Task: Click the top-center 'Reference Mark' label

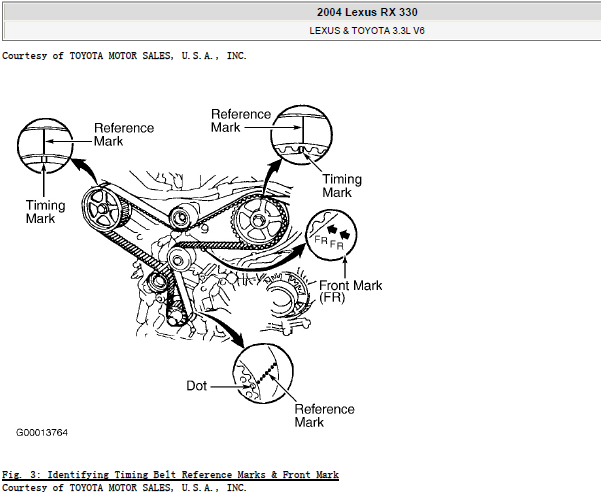Action: tap(241, 120)
